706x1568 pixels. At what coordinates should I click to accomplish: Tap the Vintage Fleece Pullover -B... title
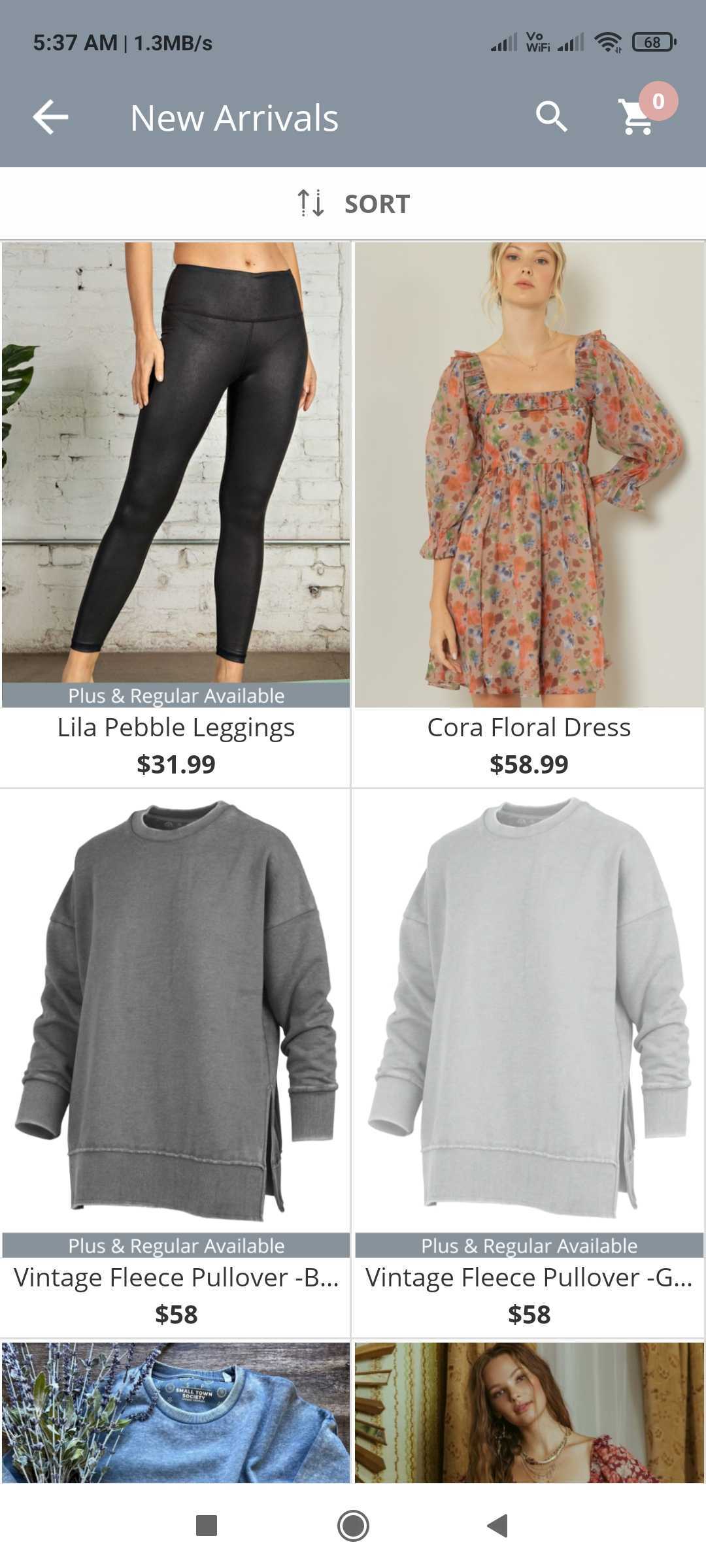point(176,1278)
